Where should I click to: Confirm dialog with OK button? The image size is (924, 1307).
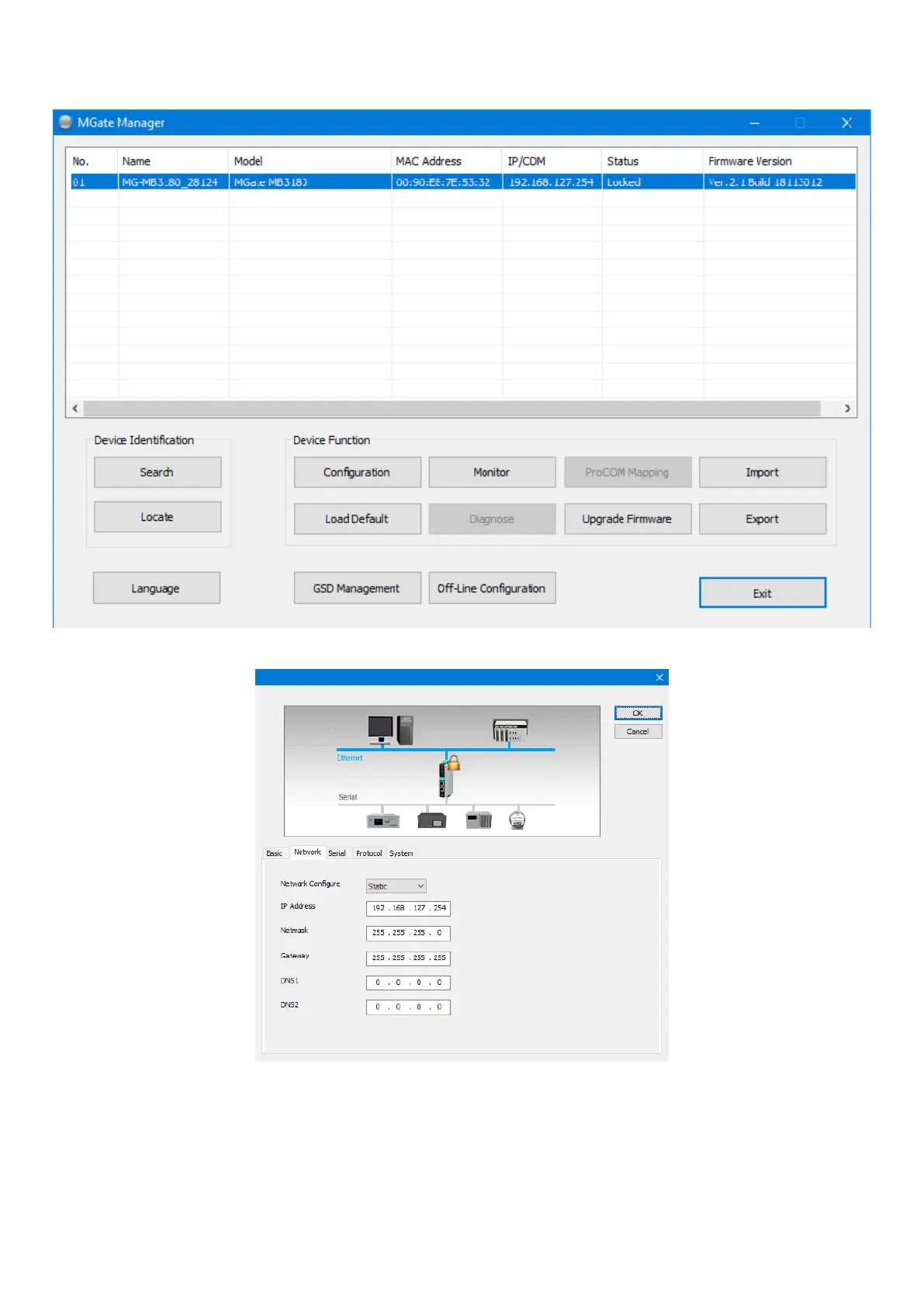pyautogui.click(x=638, y=713)
